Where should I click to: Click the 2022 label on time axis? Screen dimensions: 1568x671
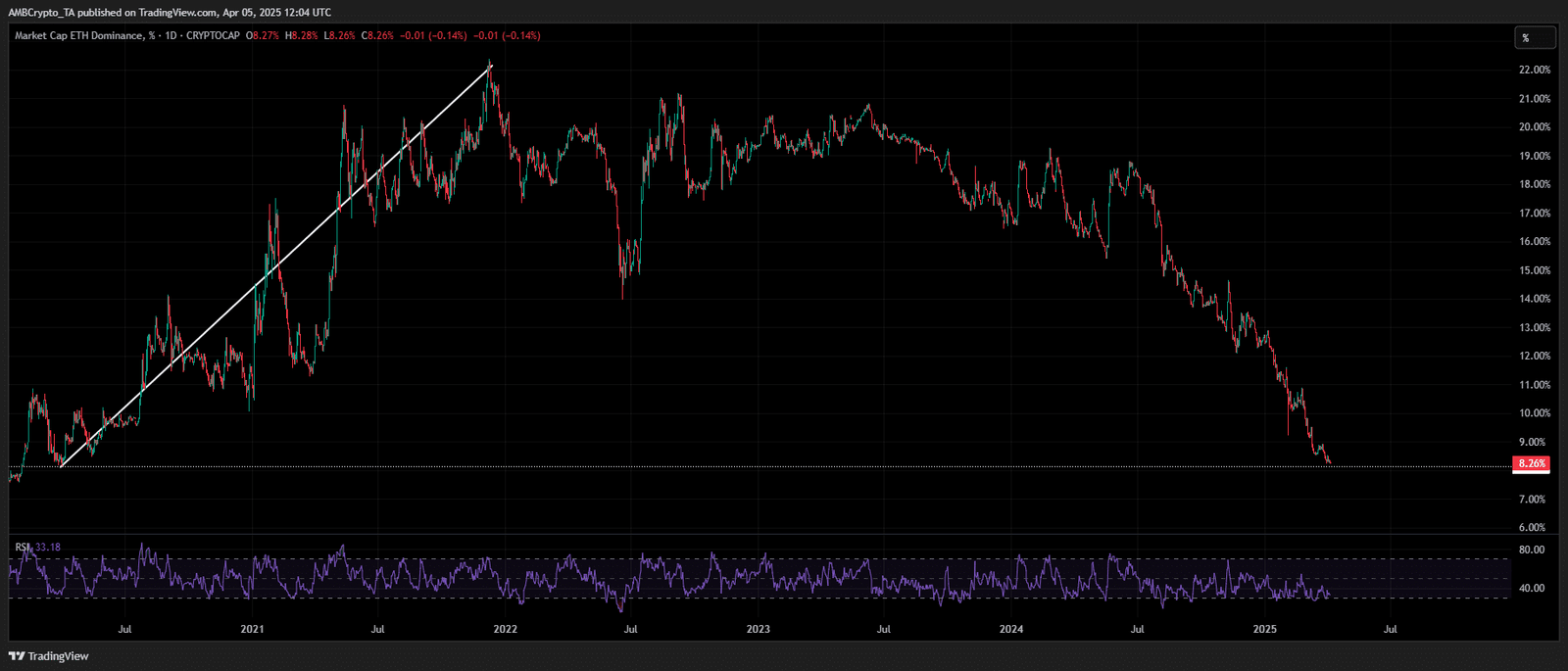pos(505,629)
